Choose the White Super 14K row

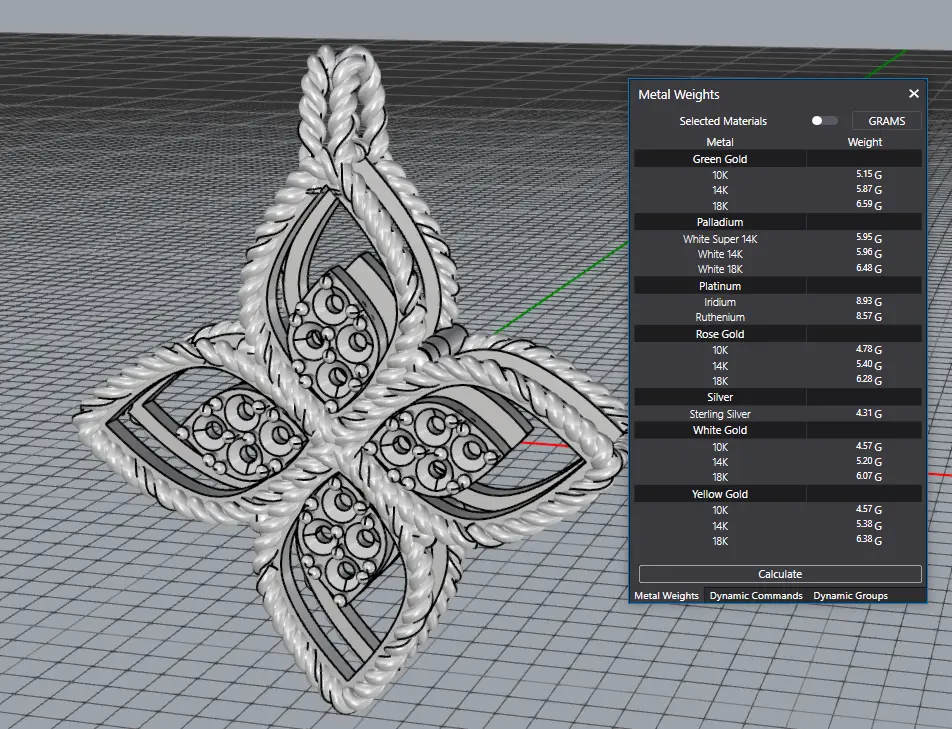720,239
